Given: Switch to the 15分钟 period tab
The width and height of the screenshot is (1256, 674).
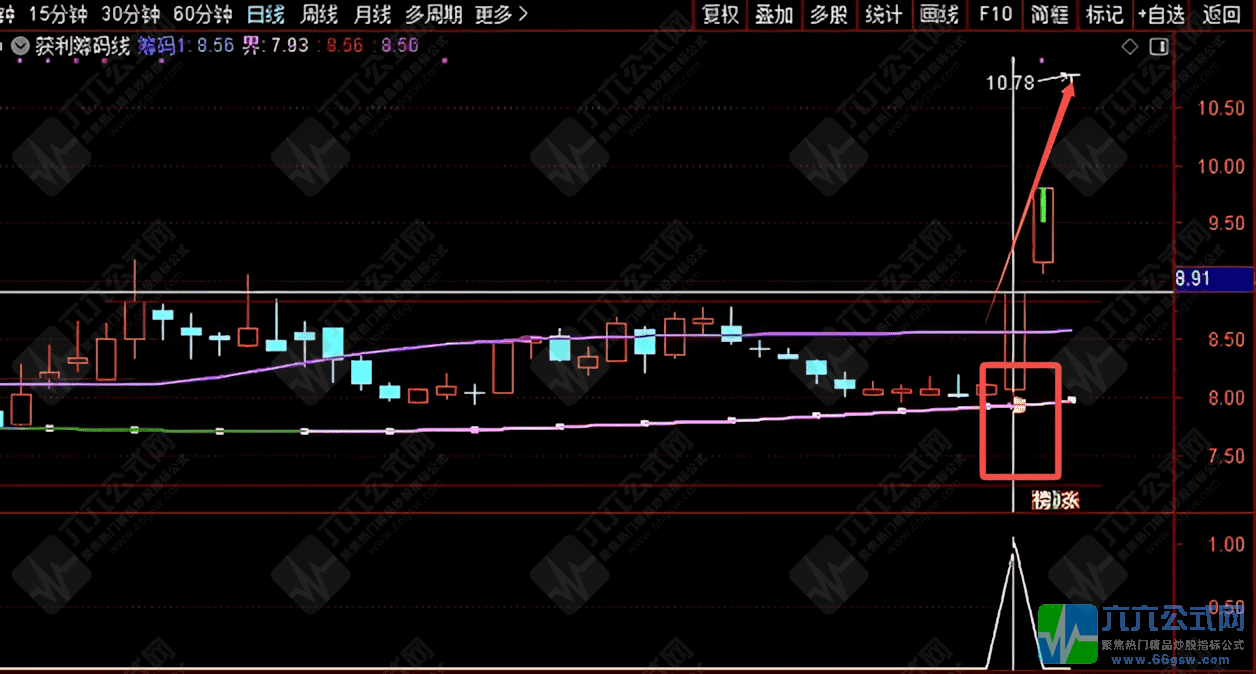Looking at the screenshot, I should point(59,14).
